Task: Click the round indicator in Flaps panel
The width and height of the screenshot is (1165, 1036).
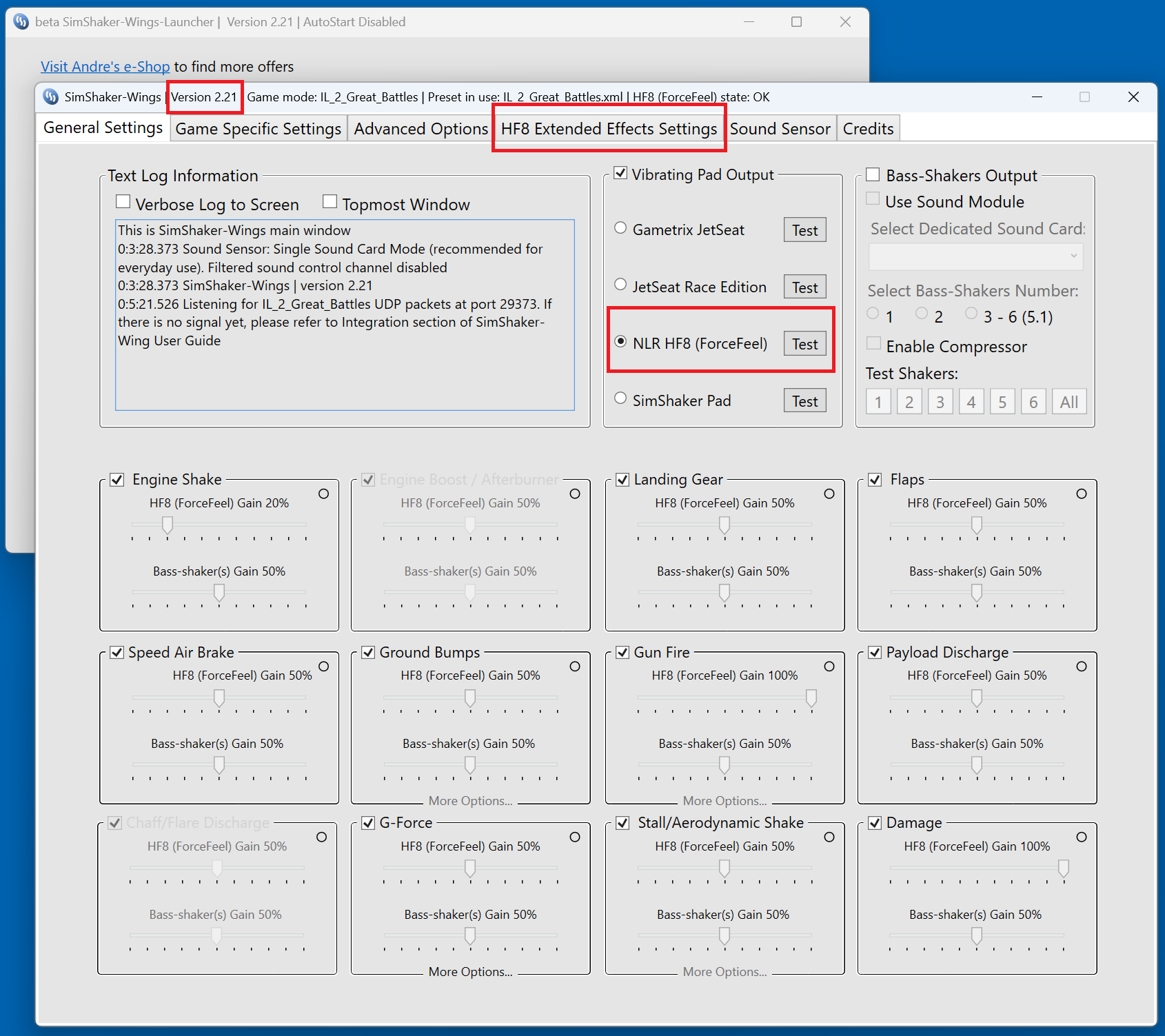Action: [1082, 494]
